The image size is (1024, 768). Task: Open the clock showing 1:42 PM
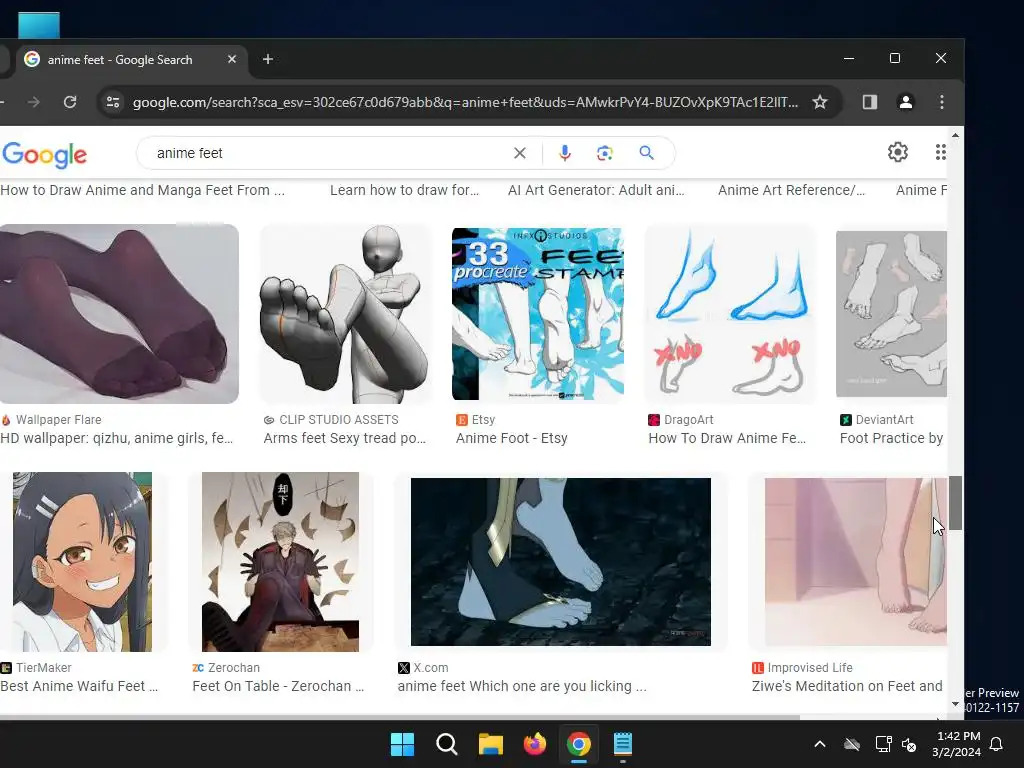click(957, 744)
